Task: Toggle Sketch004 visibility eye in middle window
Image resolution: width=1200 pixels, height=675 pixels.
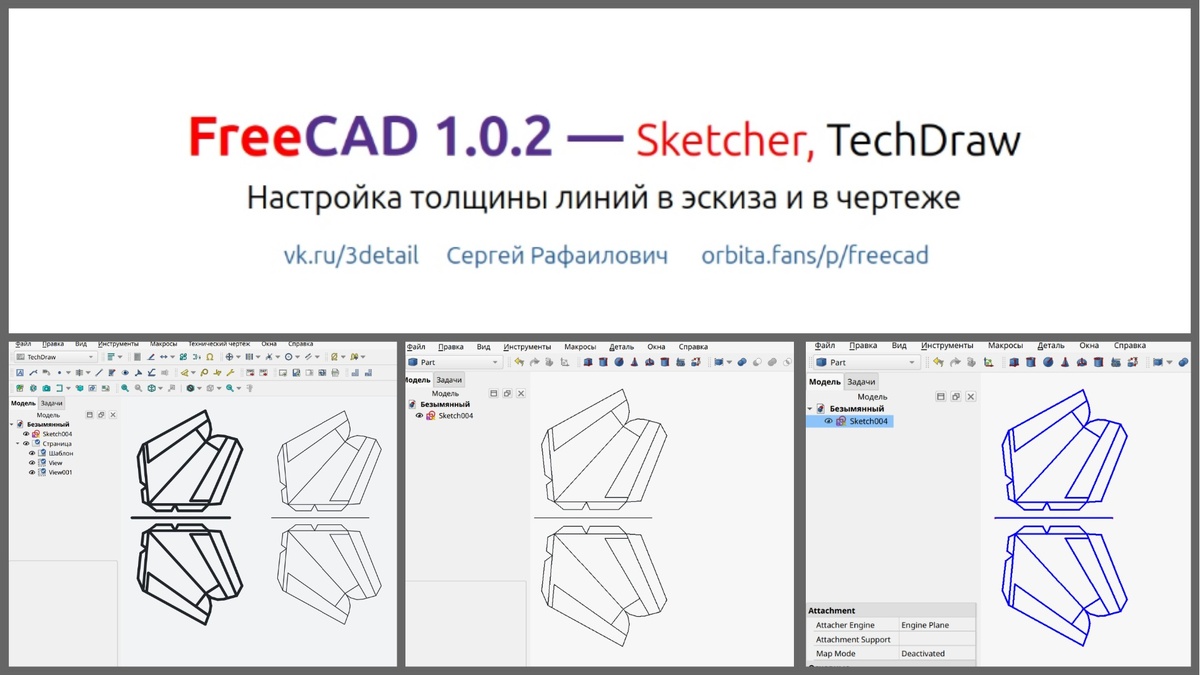Action: coord(419,415)
